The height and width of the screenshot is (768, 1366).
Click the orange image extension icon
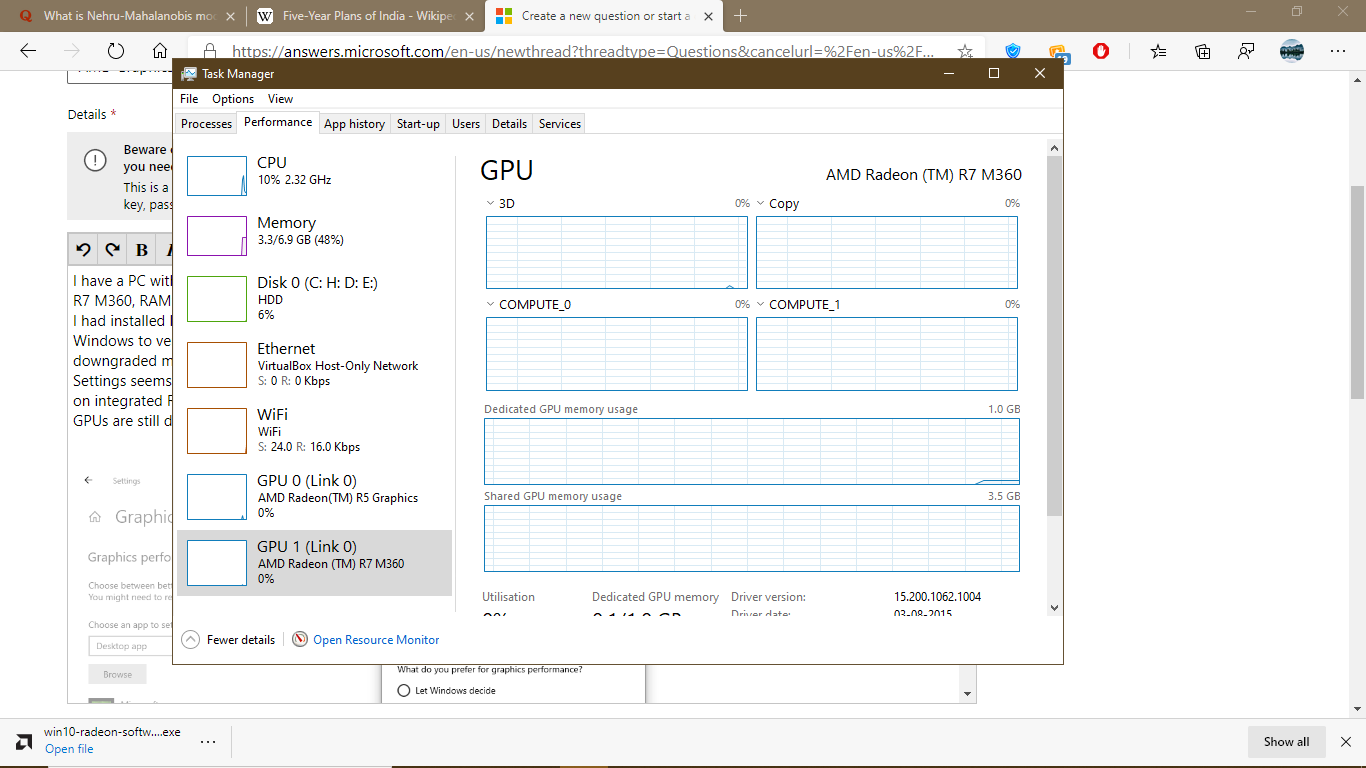click(1057, 51)
